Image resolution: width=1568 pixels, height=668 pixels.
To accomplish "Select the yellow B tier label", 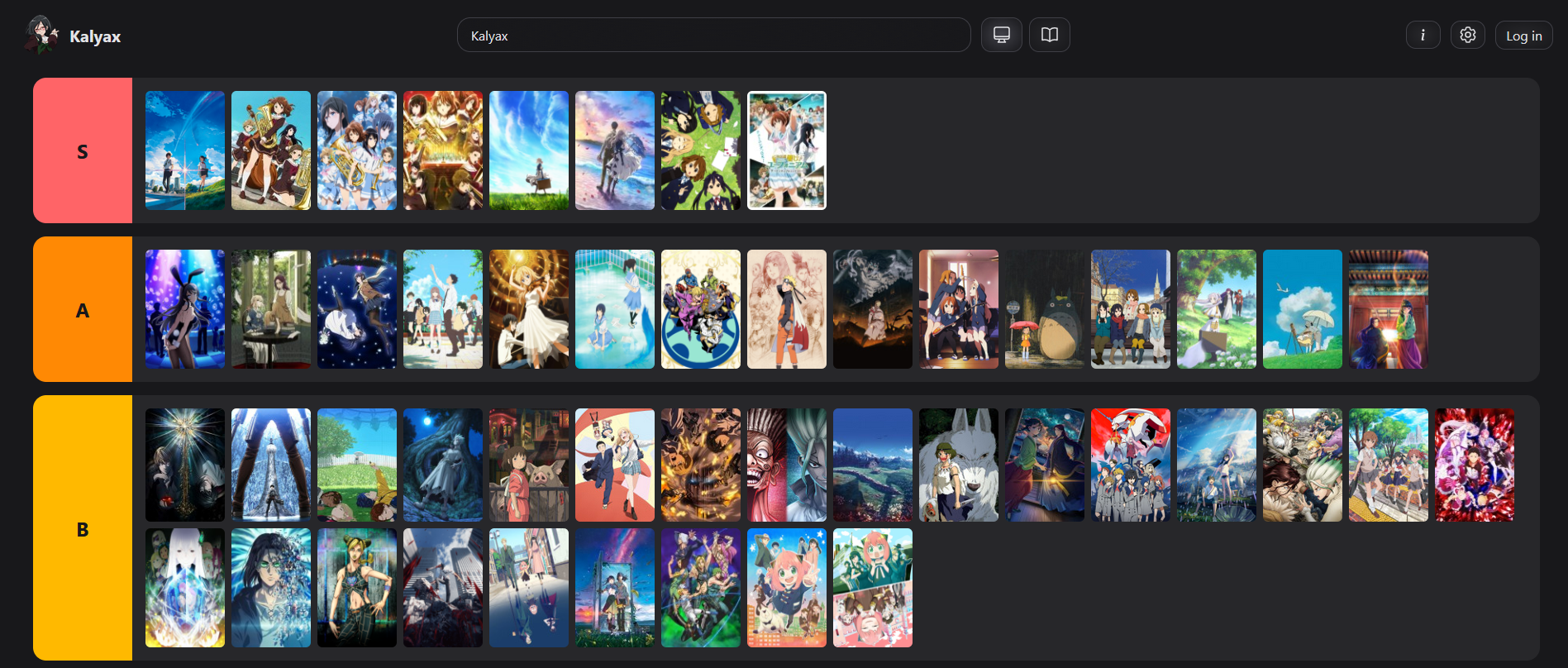I will (83, 528).
